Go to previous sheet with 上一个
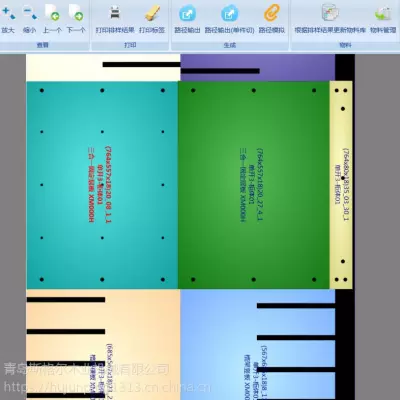This screenshot has width=400, height=400. (52, 13)
